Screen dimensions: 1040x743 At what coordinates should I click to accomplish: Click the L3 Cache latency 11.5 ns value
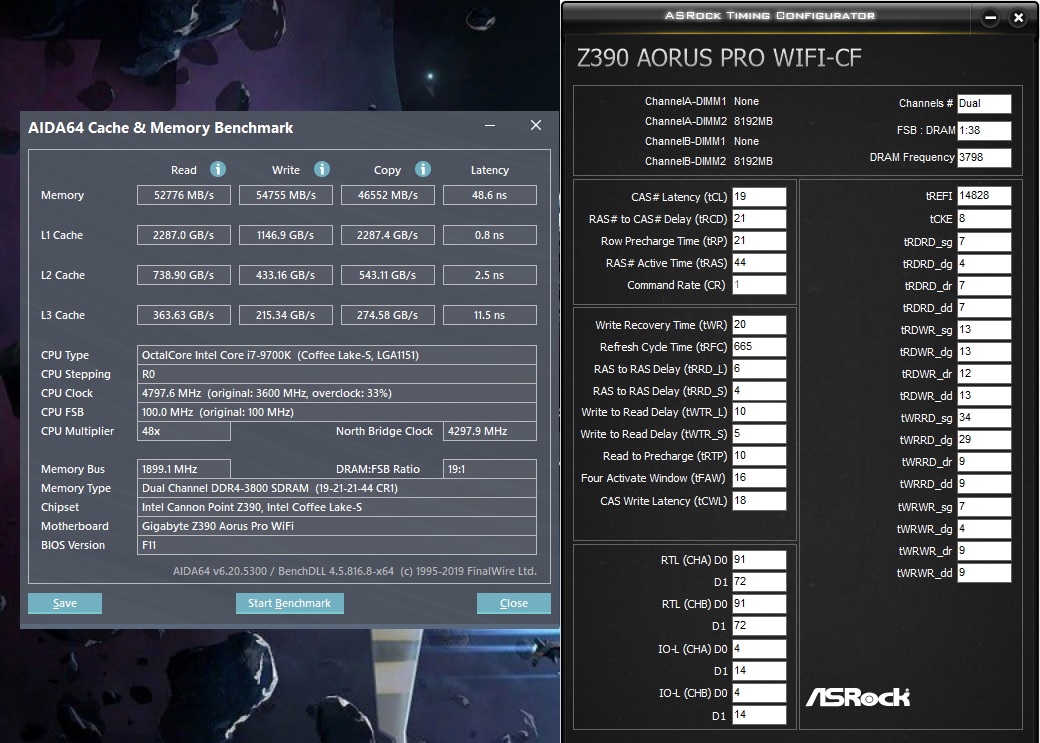click(x=489, y=315)
